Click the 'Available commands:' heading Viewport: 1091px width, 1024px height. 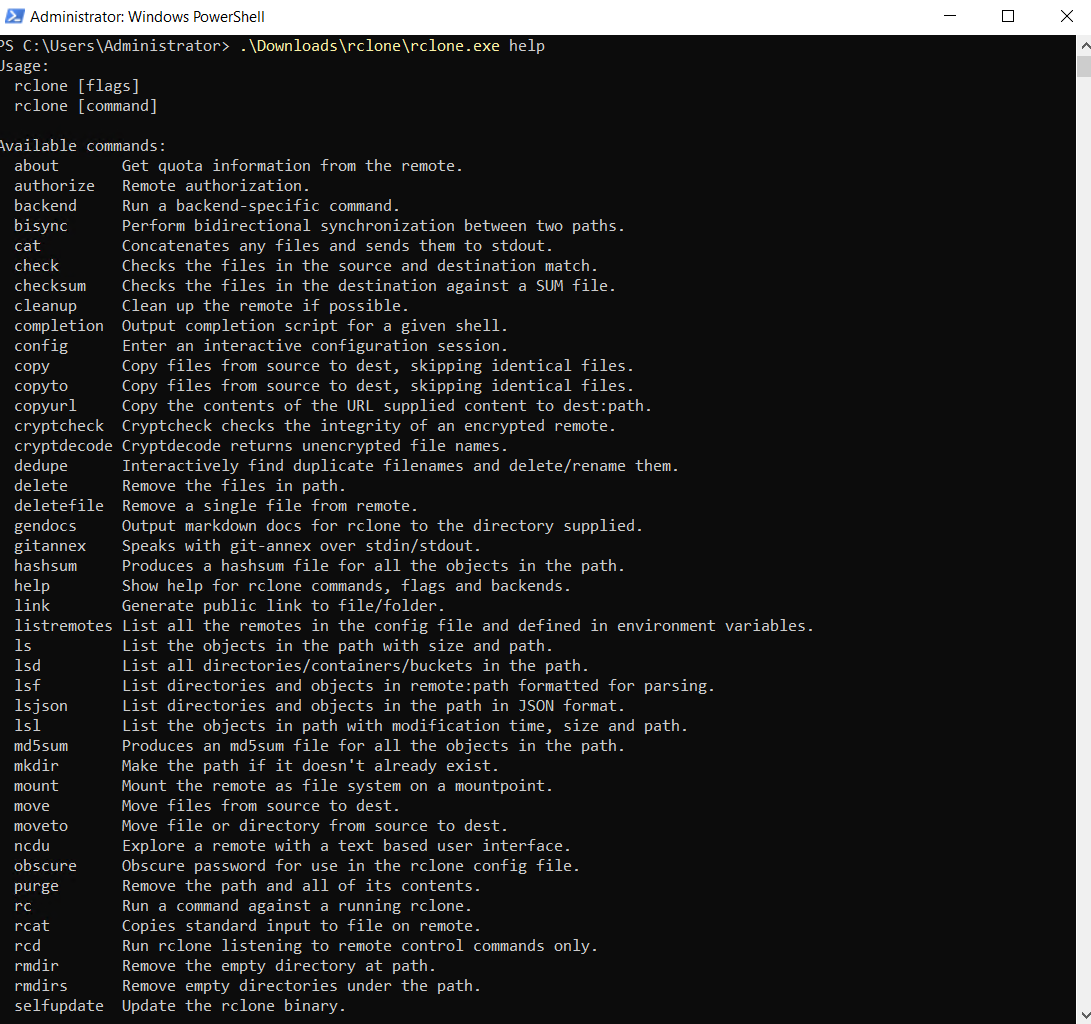83,146
